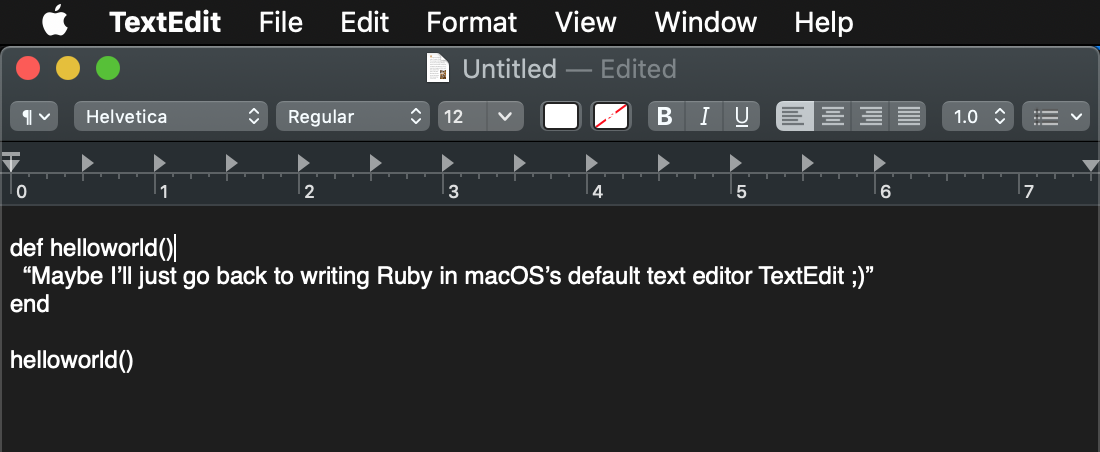
Task: Toggle italic formatting
Action: pos(704,117)
